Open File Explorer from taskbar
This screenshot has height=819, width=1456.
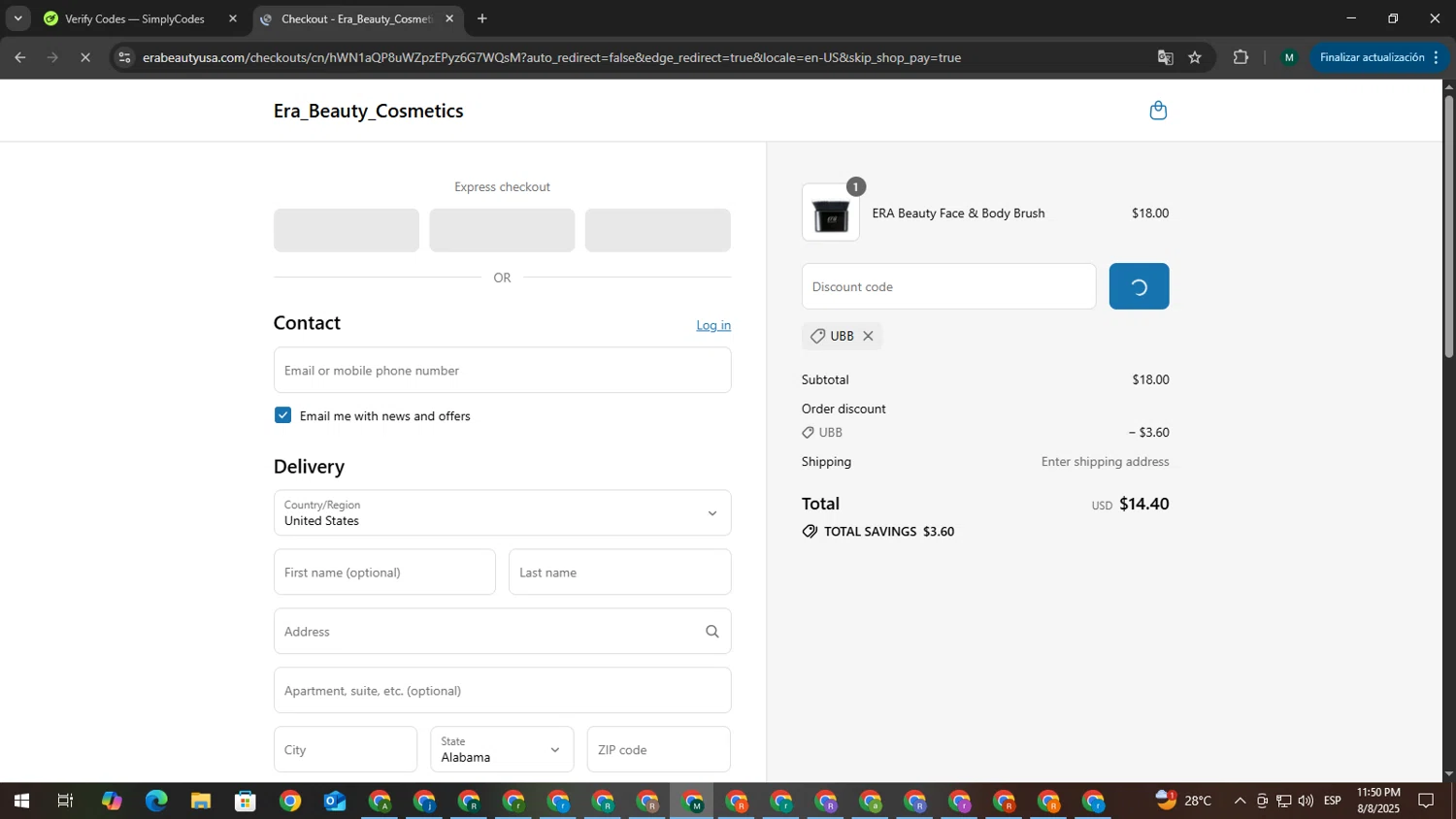(201, 802)
